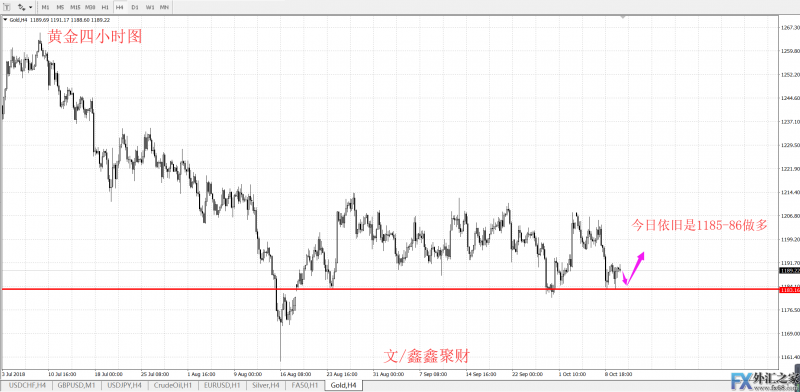Click the 9 Aug 00:00 date label
The height and width of the screenshot is (392, 800).
tap(248, 374)
